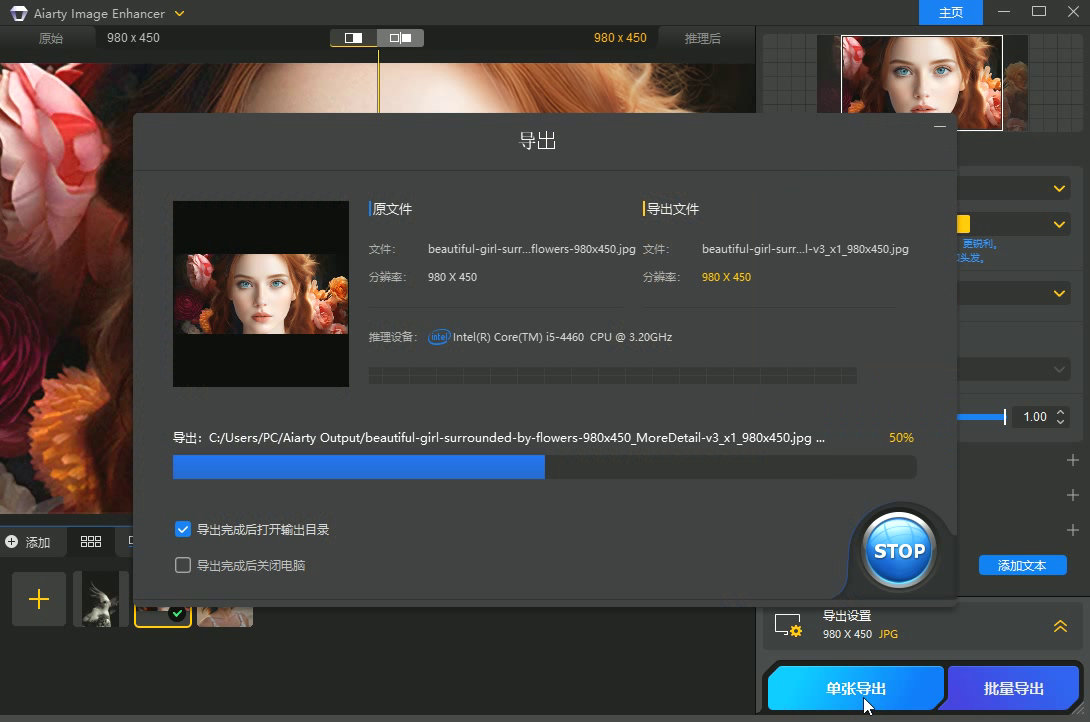Screen dimensions: 1090x722
Task: Minimize the export dialog
Action: tap(939, 126)
